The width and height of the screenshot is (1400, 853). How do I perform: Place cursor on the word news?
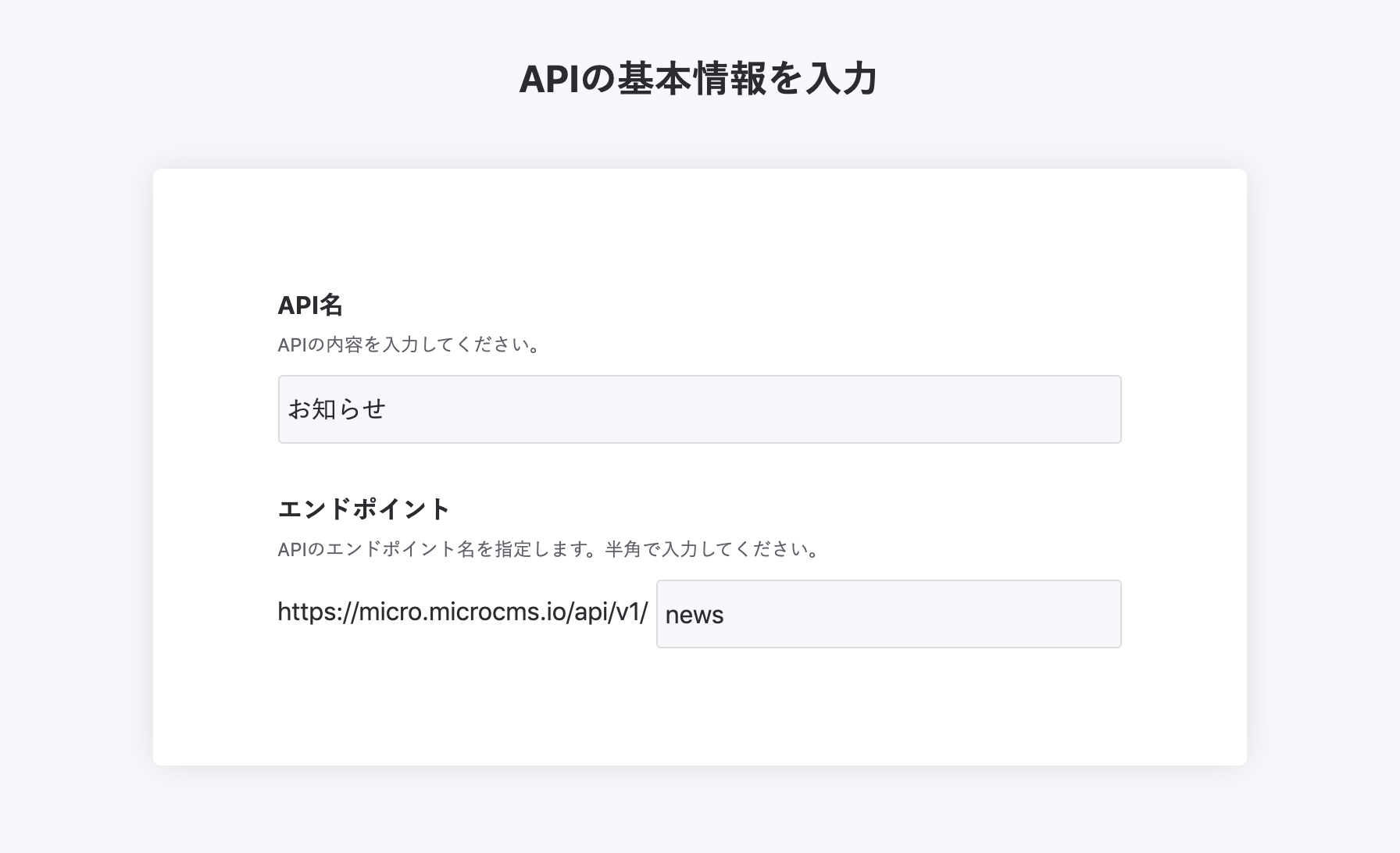[x=695, y=615]
